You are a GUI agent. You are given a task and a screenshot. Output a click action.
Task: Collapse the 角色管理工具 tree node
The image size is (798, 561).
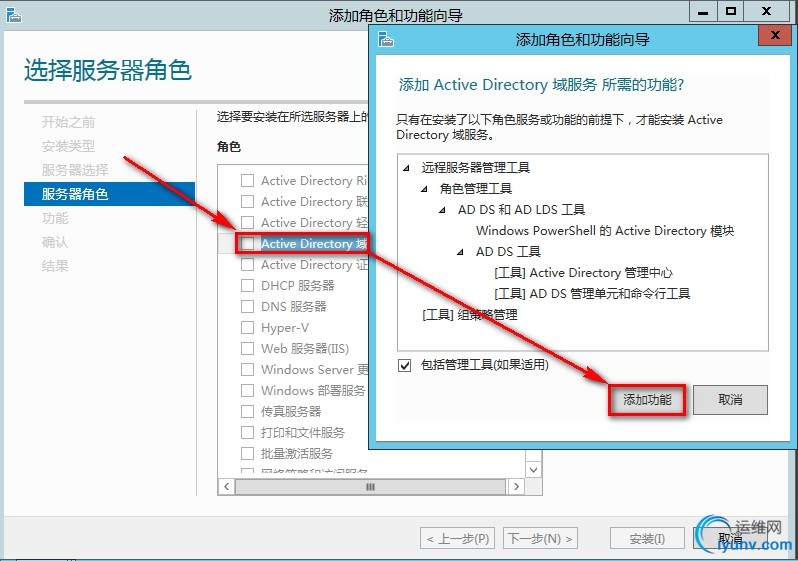point(424,189)
